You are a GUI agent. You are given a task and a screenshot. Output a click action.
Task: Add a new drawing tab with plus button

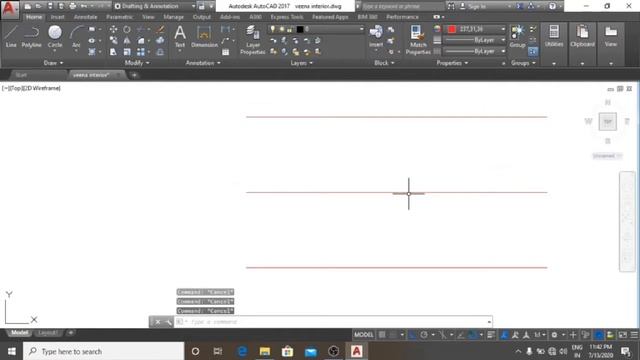(x=134, y=75)
